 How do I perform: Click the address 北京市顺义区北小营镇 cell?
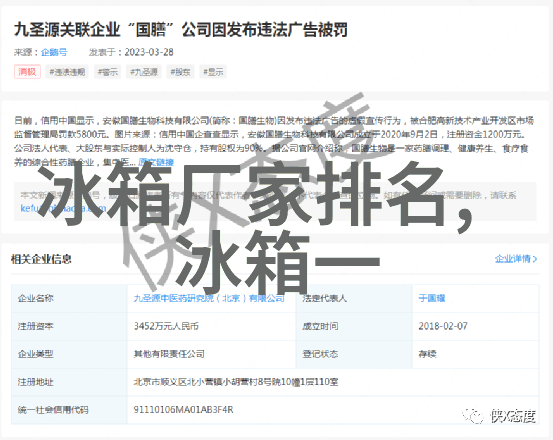pos(236,382)
